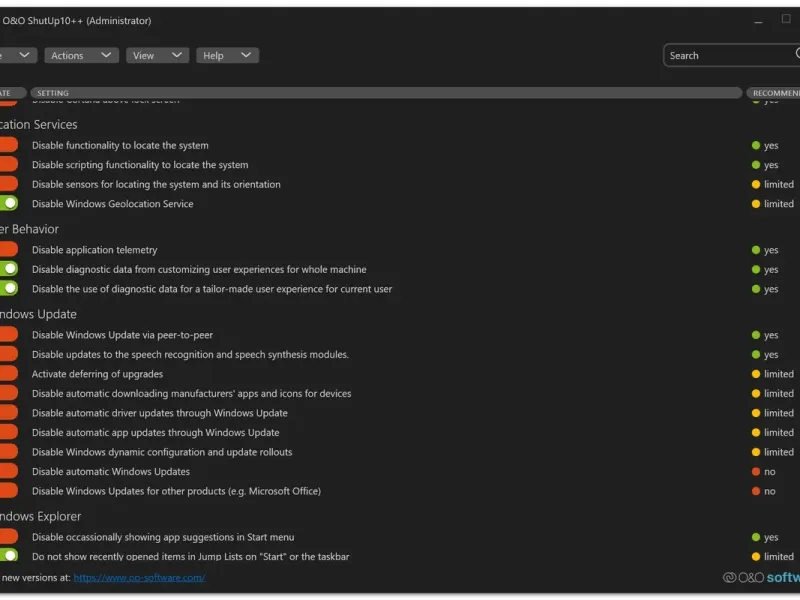Toggle Disable Windows Update via peer-to-peer
Screen dimensions: 800x600
9,335
